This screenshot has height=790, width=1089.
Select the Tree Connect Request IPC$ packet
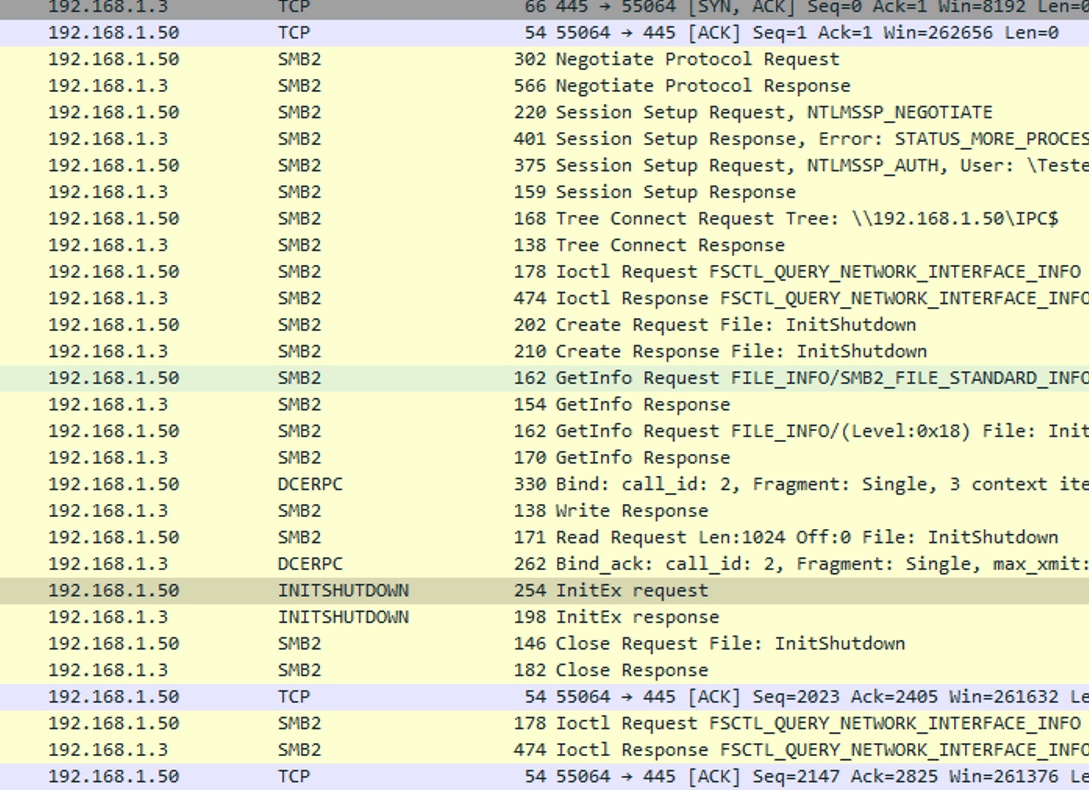[544, 218]
